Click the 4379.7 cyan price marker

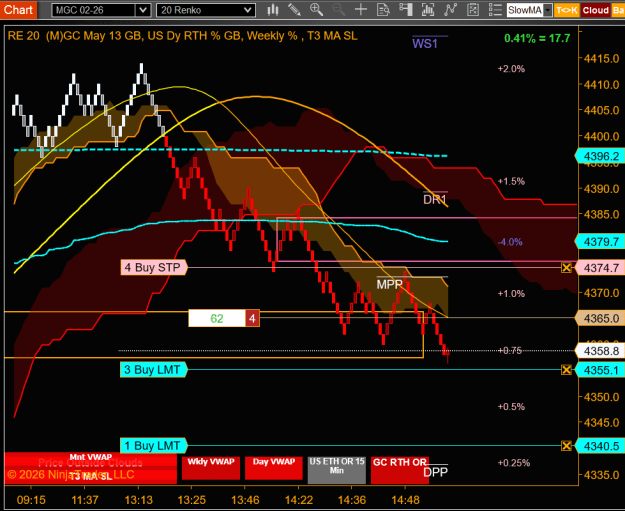pyautogui.click(x=599, y=242)
